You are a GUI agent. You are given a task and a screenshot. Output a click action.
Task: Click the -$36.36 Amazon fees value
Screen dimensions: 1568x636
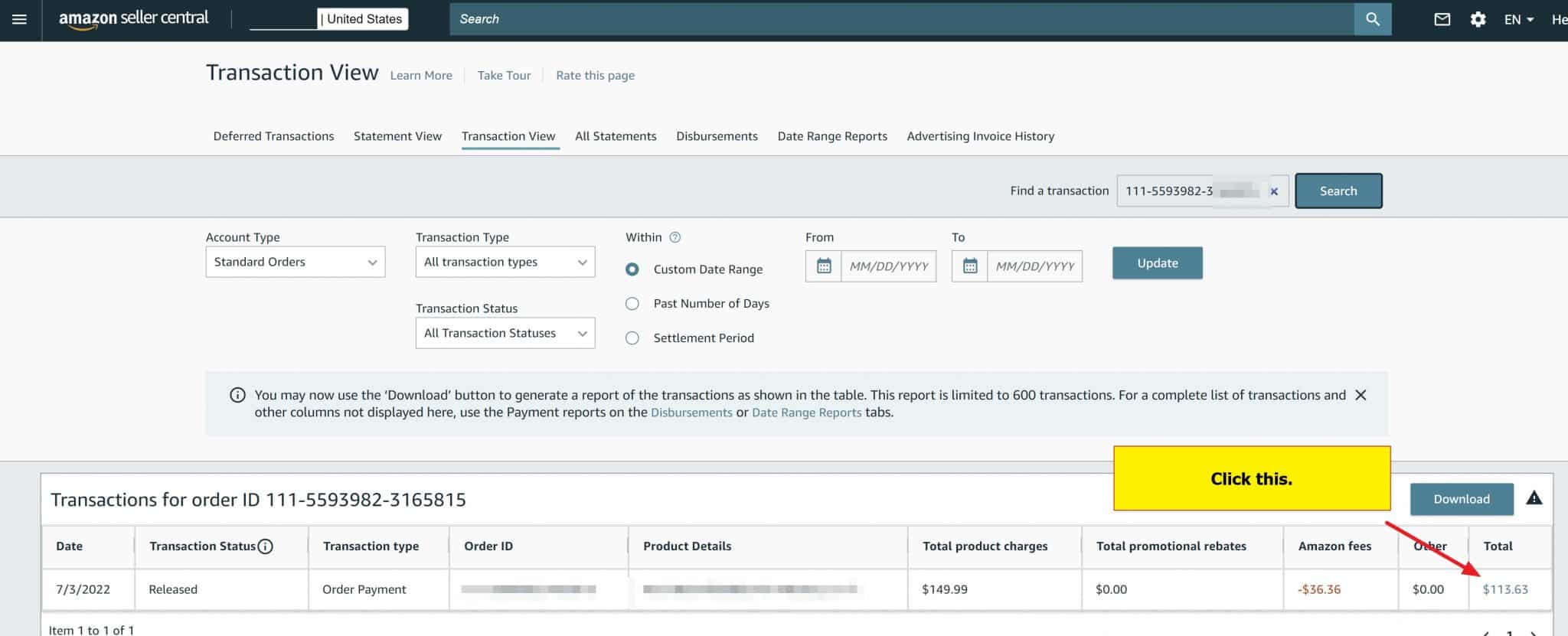tap(1319, 589)
